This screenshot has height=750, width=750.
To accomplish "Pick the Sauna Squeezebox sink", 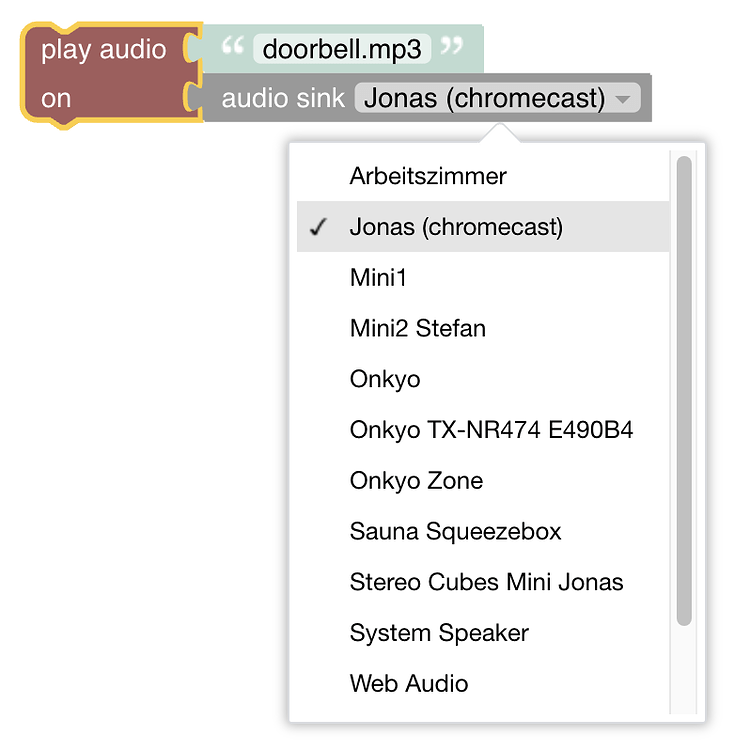I will (x=455, y=531).
